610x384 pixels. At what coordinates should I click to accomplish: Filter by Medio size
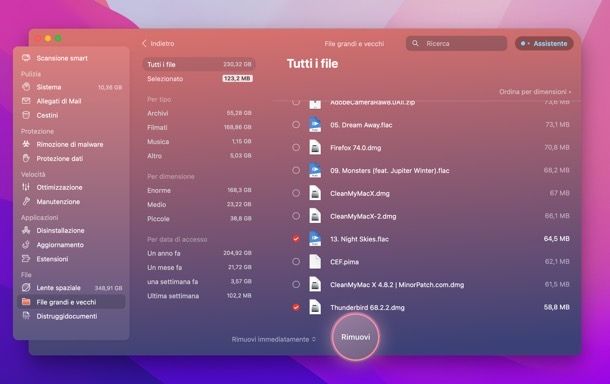[x=199, y=204]
